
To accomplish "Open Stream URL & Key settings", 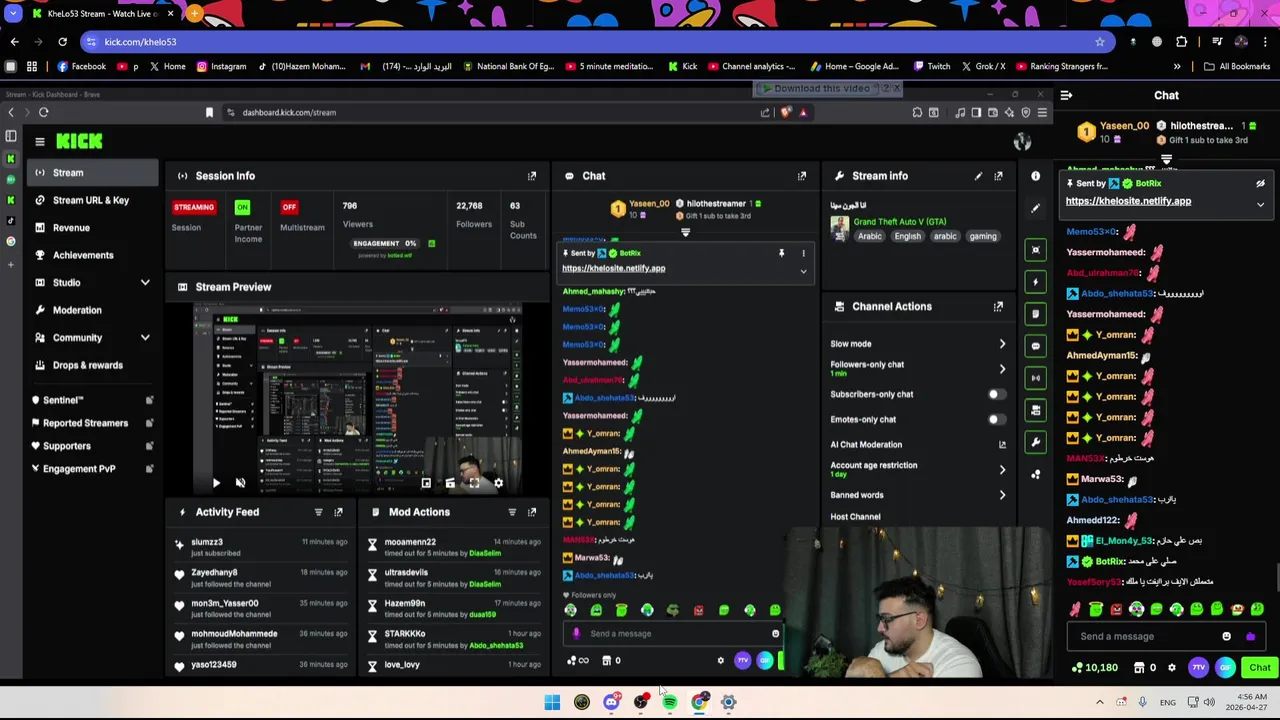I will point(92,200).
